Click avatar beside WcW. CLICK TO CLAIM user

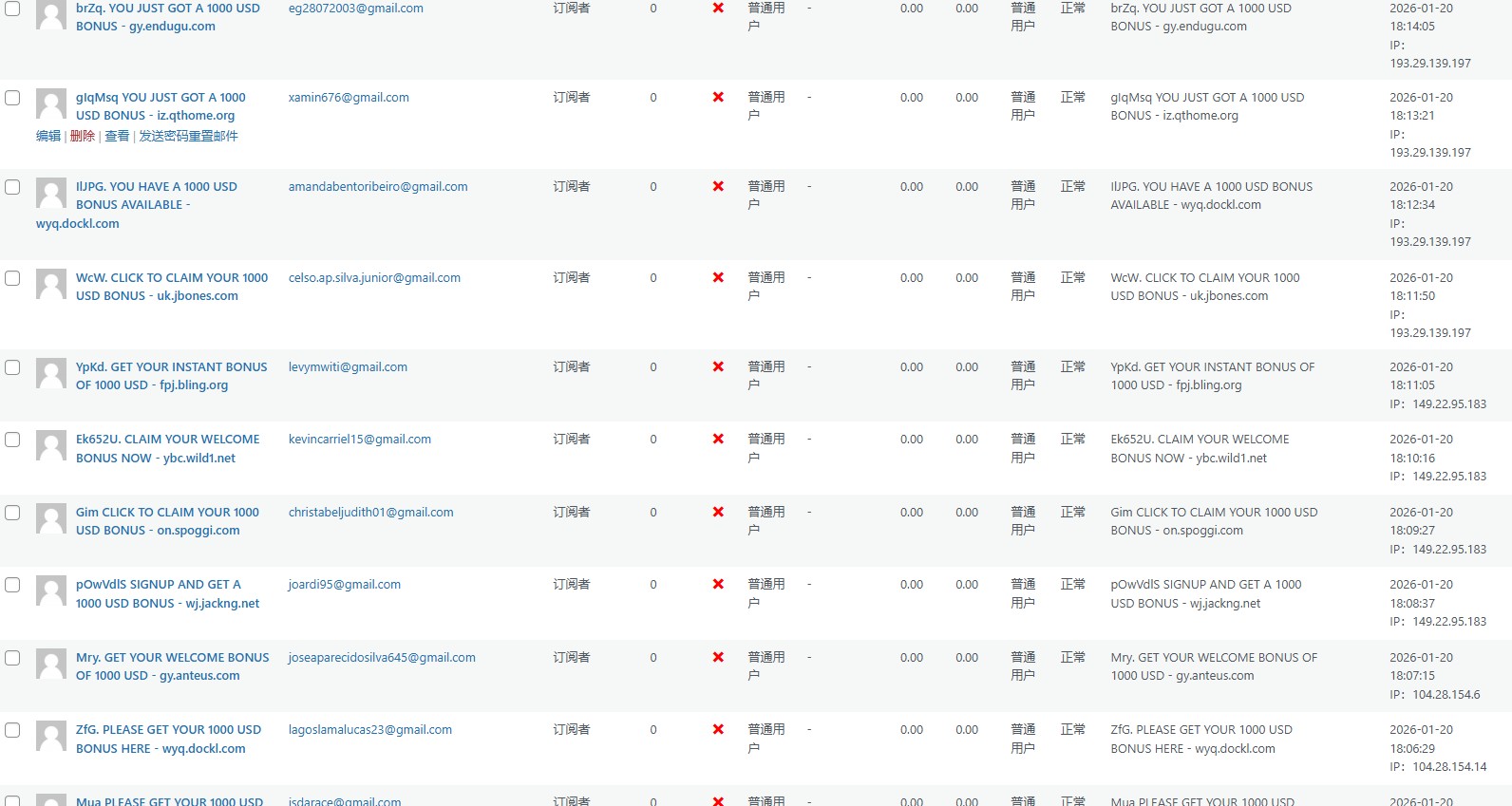click(51, 284)
